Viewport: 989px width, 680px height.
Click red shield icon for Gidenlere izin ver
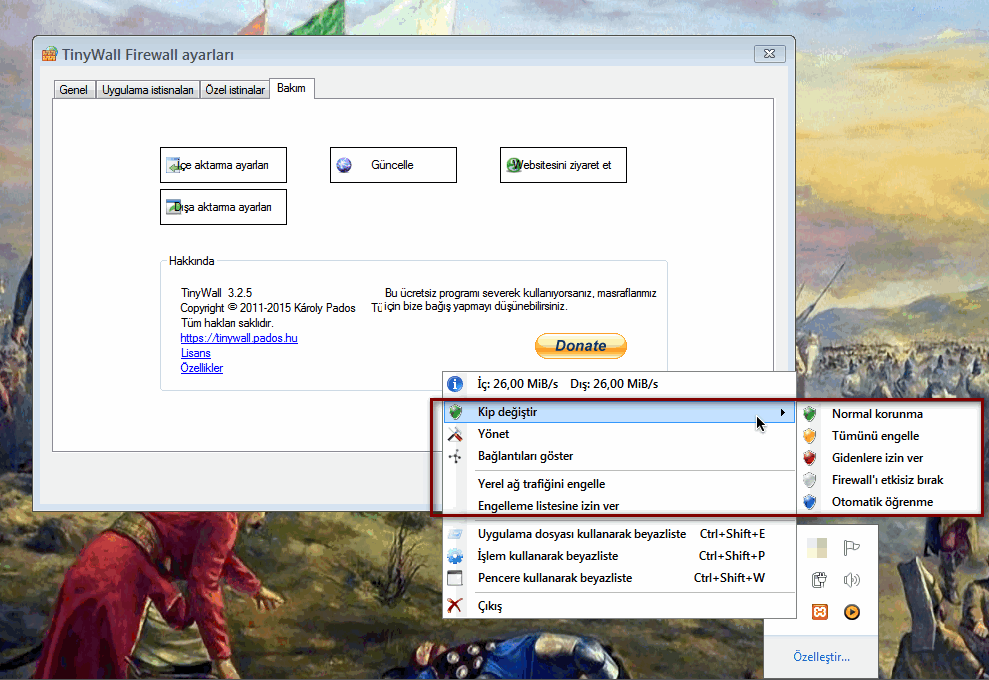(x=810, y=458)
